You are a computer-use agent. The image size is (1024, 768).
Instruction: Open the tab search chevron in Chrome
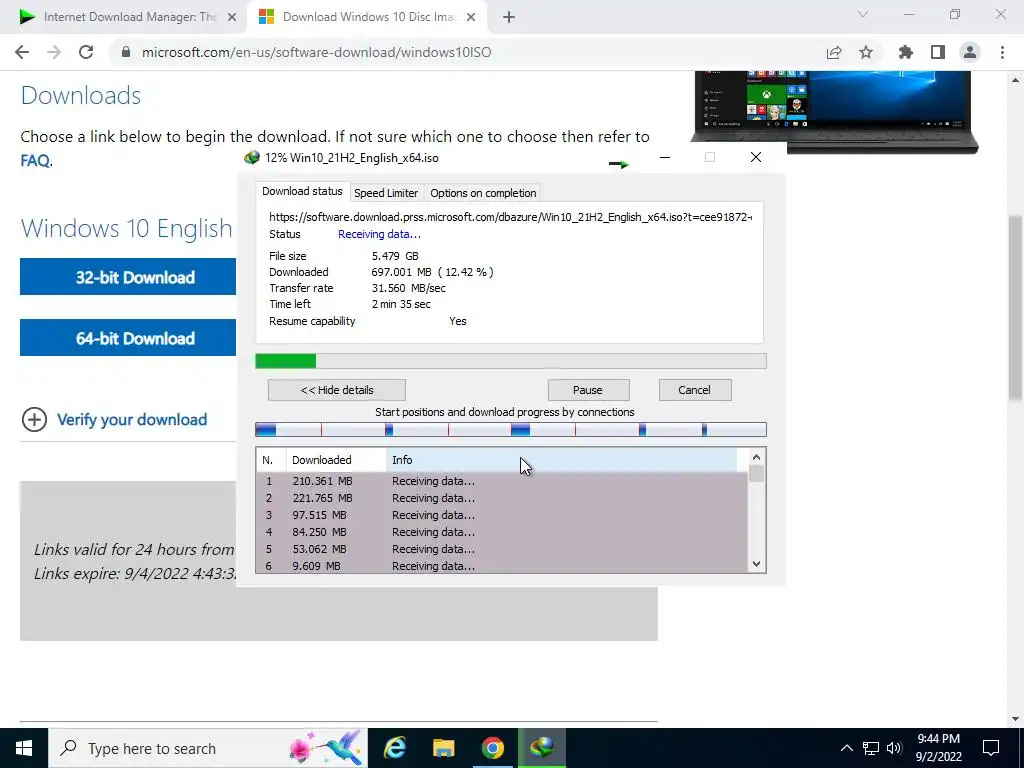click(x=863, y=14)
